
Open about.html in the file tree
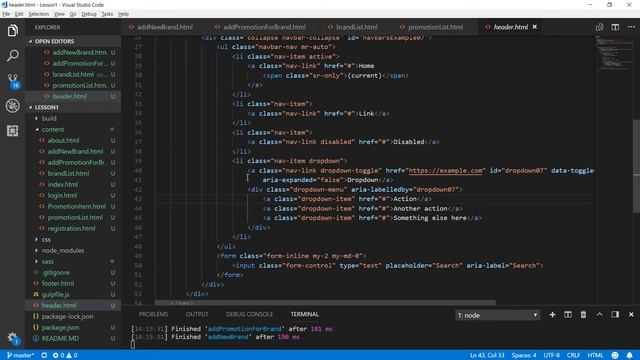(73, 140)
